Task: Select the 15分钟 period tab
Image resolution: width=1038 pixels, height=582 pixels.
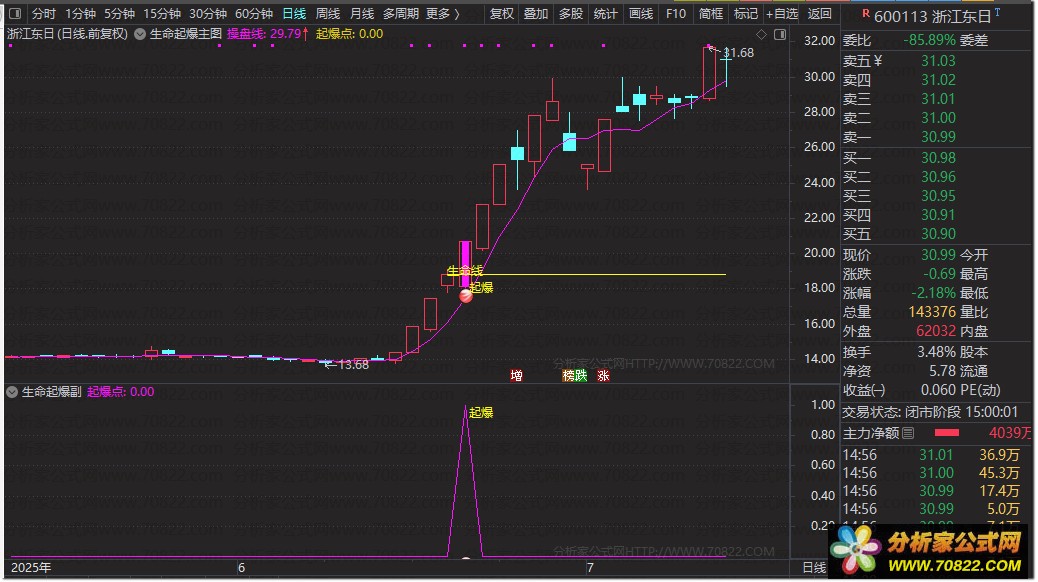Action: pyautogui.click(x=162, y=13)
